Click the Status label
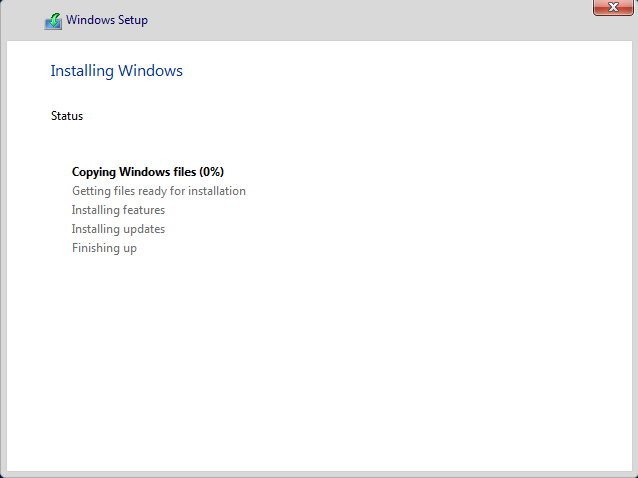 pos(67,116)
